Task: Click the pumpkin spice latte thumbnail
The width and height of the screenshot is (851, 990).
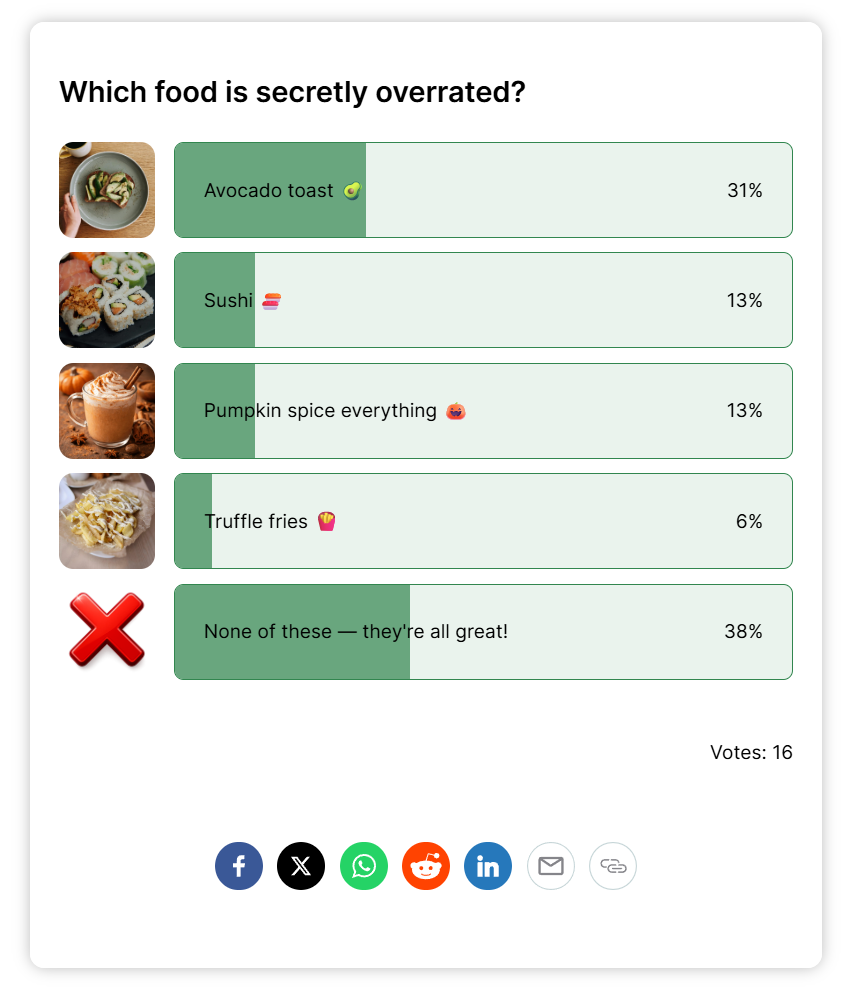Action: [107, 411]
